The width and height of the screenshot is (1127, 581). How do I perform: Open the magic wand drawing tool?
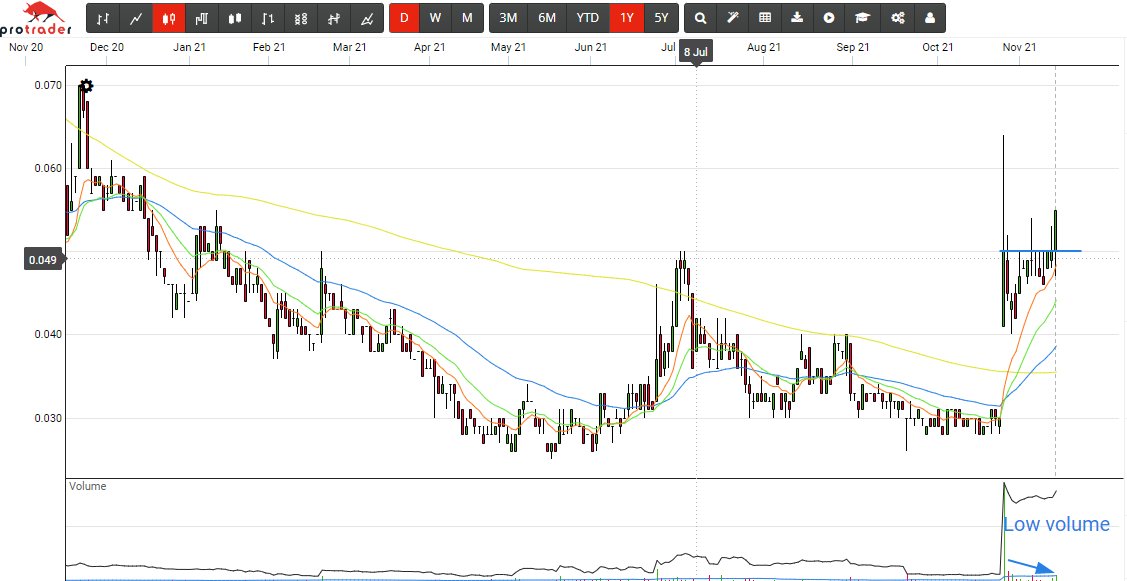pos(733,18)
